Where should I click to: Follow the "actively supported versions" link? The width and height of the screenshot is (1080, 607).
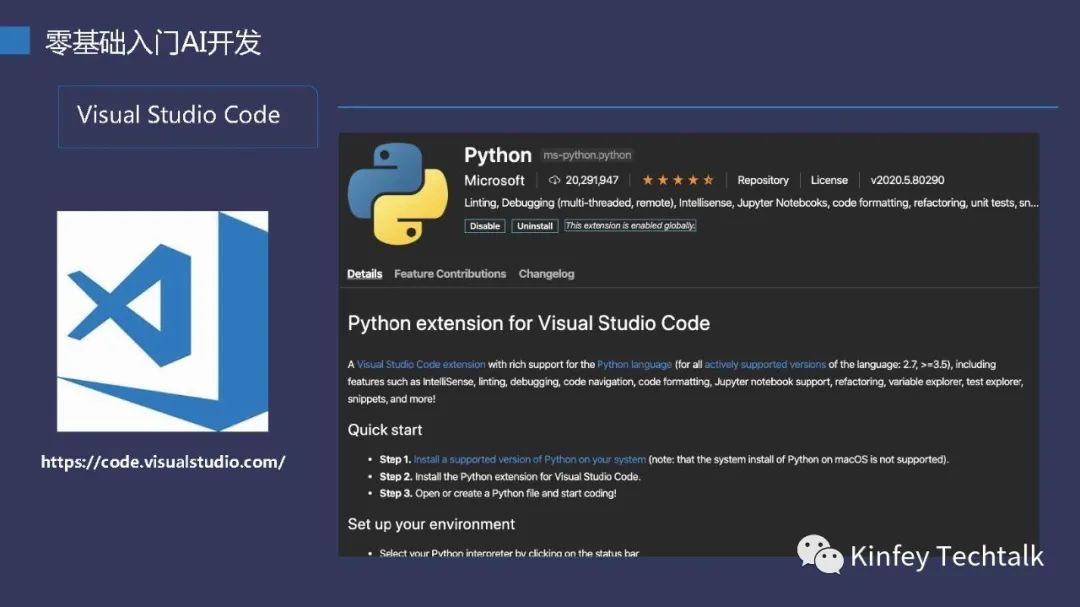point(765,364)
